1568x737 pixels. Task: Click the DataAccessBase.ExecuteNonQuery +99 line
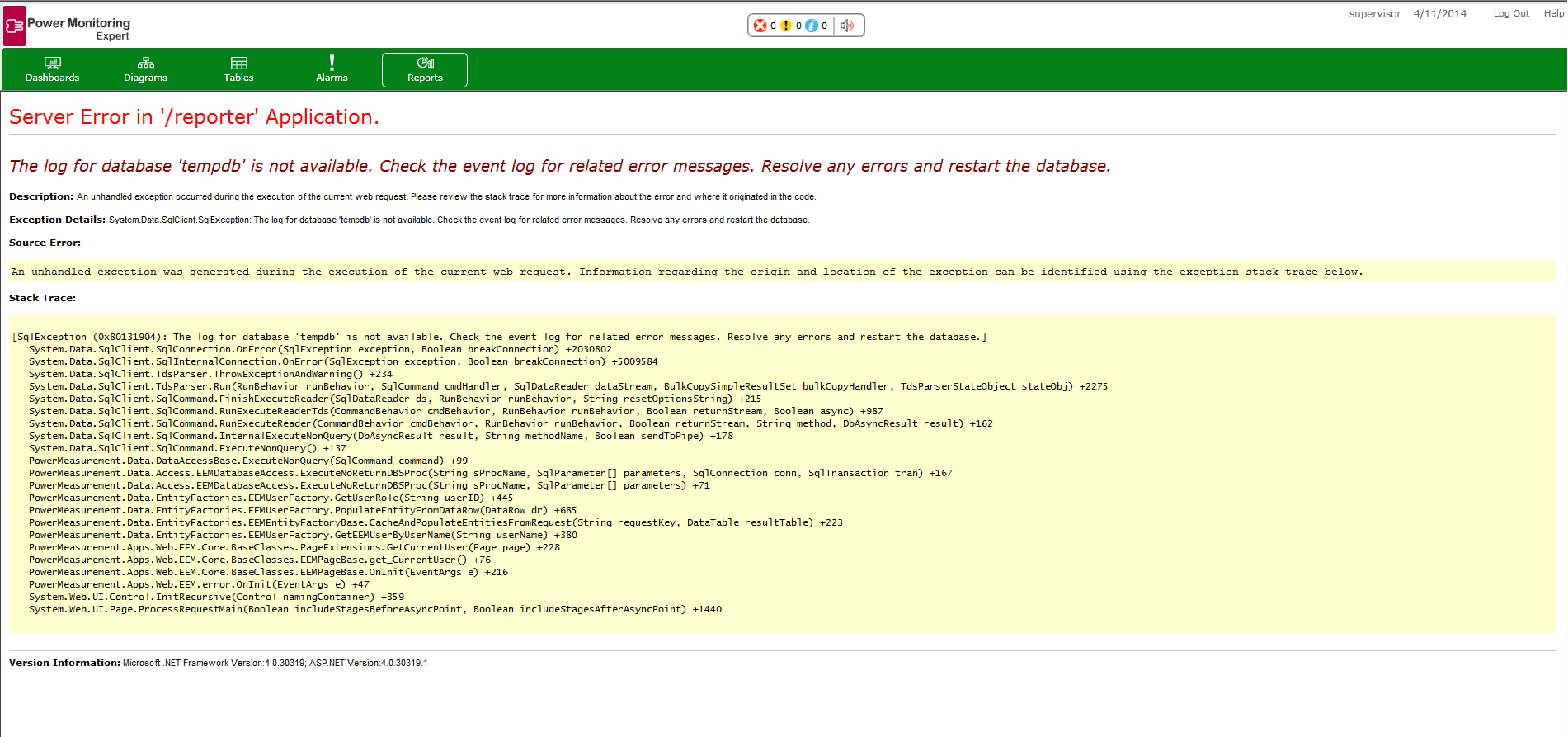[248, 461]
